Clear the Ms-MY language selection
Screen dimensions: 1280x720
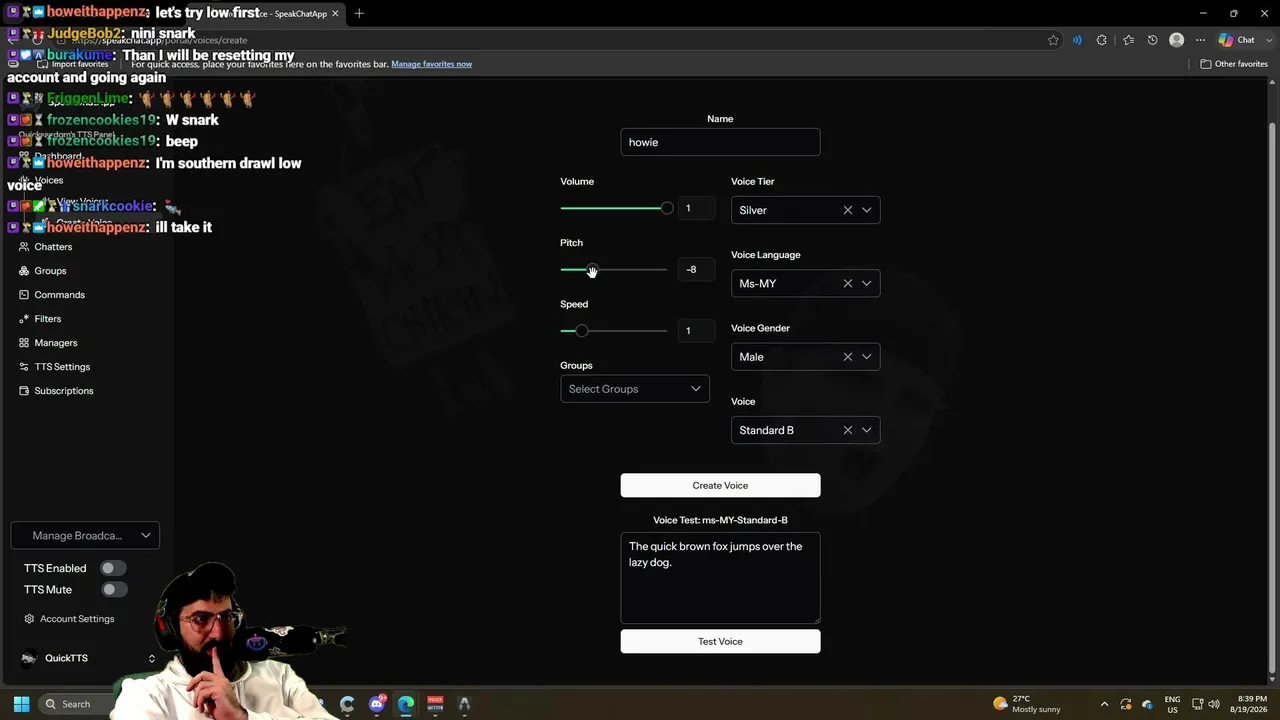848,283
